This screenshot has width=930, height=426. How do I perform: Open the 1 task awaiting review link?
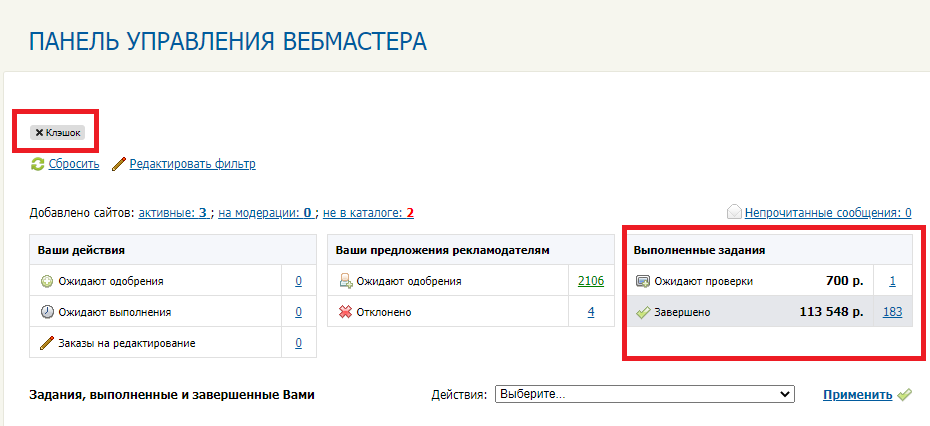coord(893,281)
